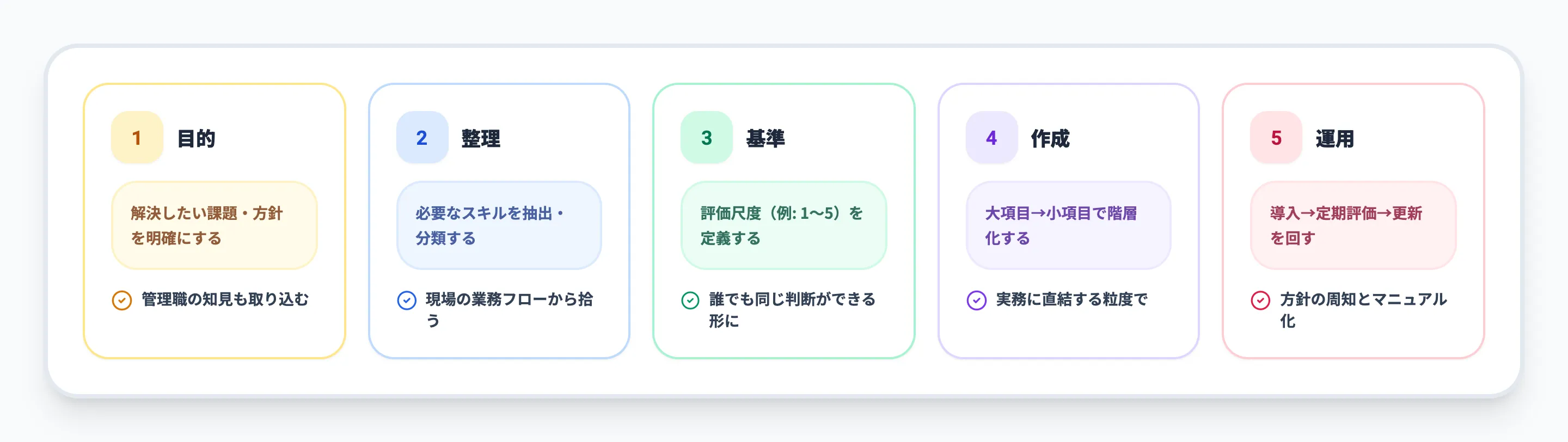Click the pink box 導入→定期評価→更新を回す
Image resolution: width=1568 pixels, height=442 pixels.
tap(1353, 225)
